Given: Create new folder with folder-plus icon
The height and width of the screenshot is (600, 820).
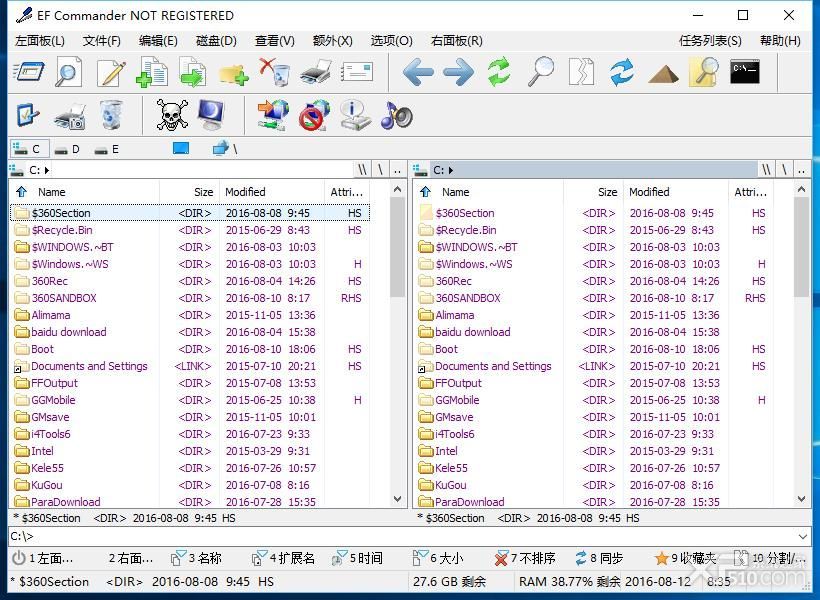Looking at the screenshot, I should tap(233, 74).
